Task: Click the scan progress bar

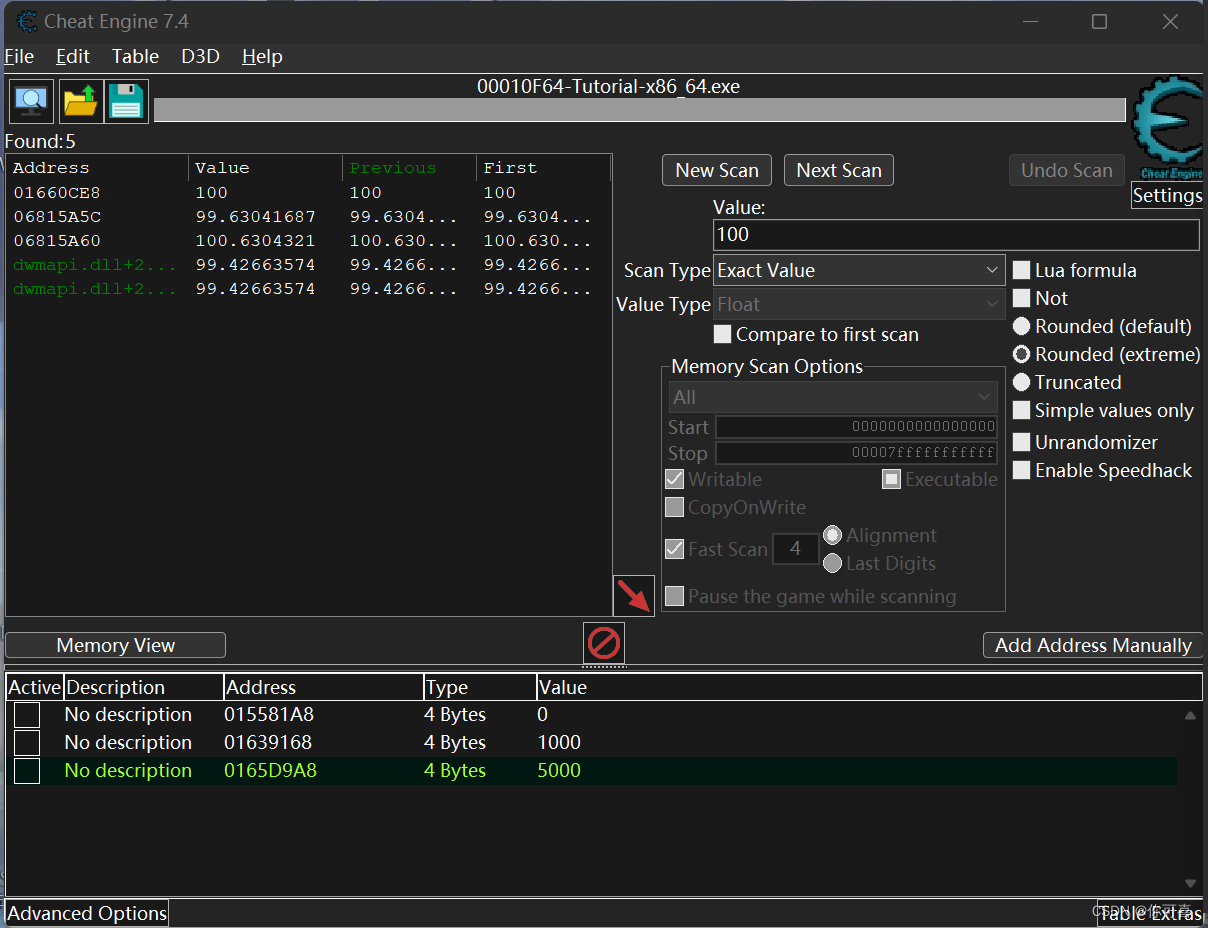Action: [x=640, y=110]
